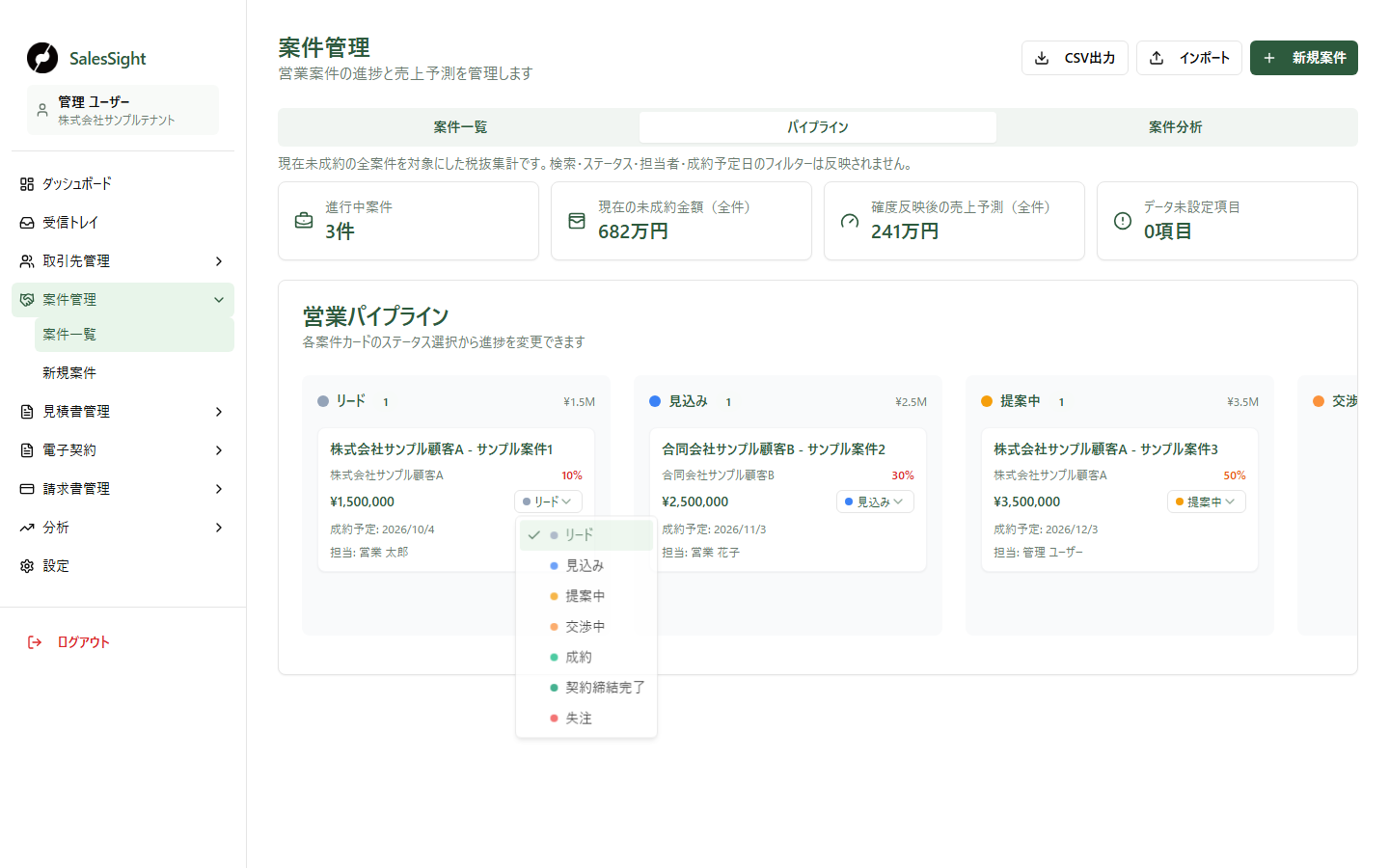The width and height of the screenshot is (1389, 868).
Task: Expand the 取引先管理 submenu chevron
Action: (219, 261)
